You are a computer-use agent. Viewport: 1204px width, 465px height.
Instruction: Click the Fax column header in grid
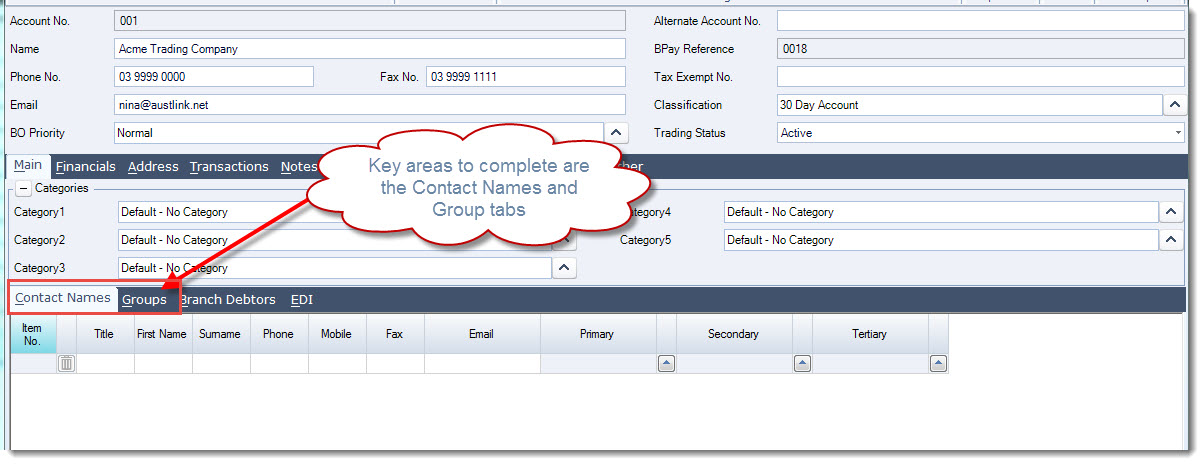click(x=394, y=334)
